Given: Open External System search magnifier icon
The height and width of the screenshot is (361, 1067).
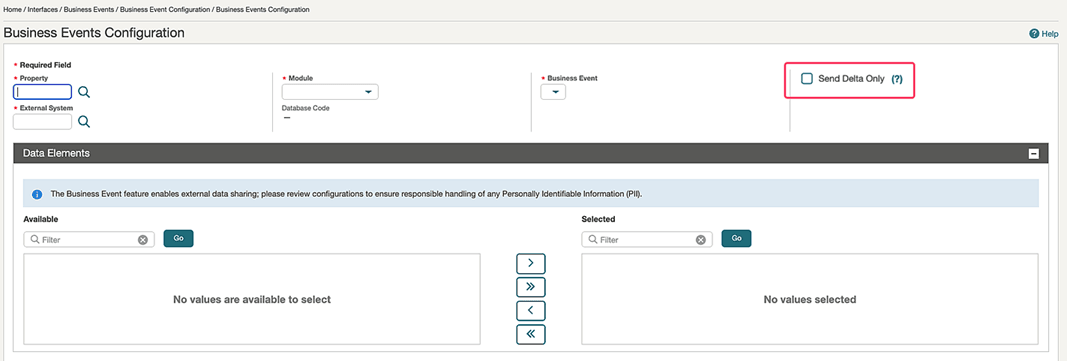Looking at the screenshot, I should pos(84,122).
